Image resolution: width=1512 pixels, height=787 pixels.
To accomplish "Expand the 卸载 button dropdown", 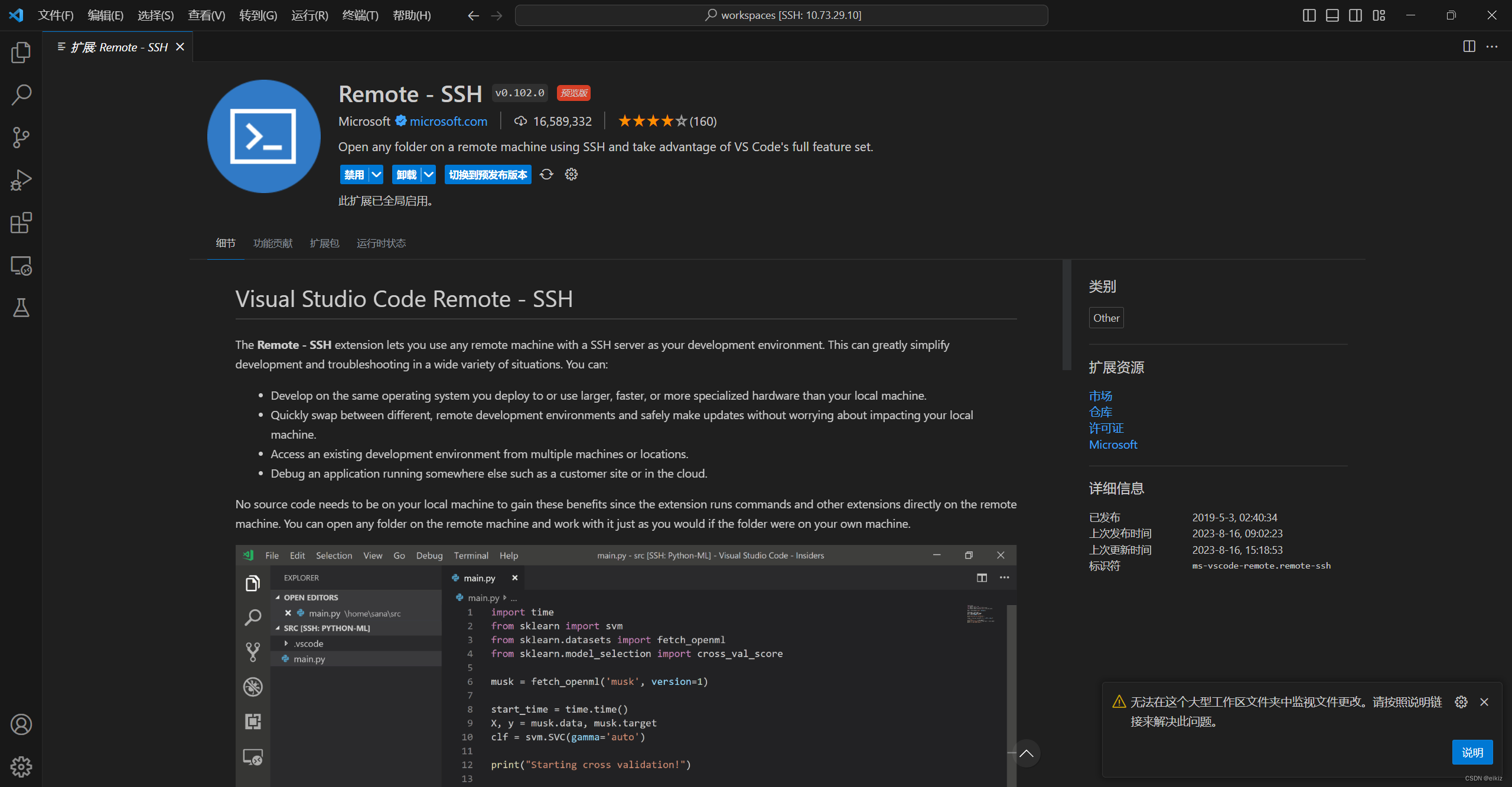I will click(429, 174).
